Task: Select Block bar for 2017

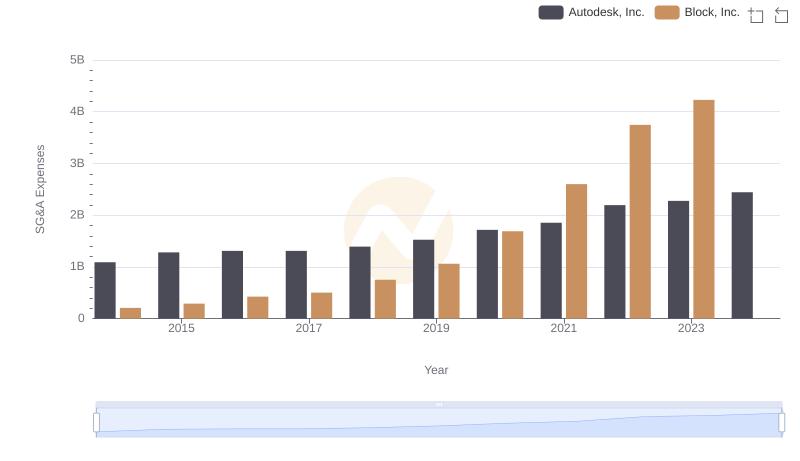Action: 321,305
